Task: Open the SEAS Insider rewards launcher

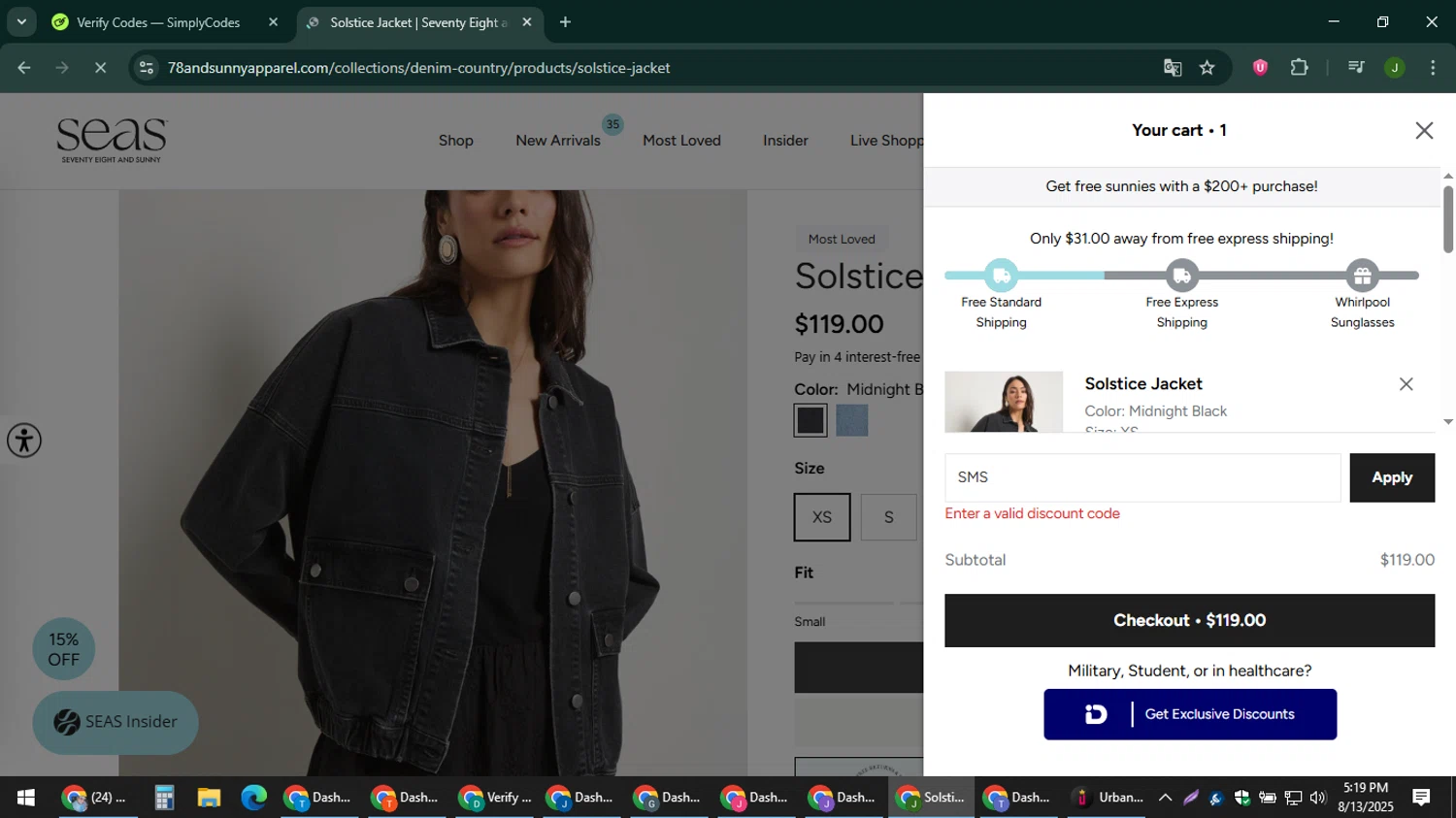Action: tap(116, 722)
